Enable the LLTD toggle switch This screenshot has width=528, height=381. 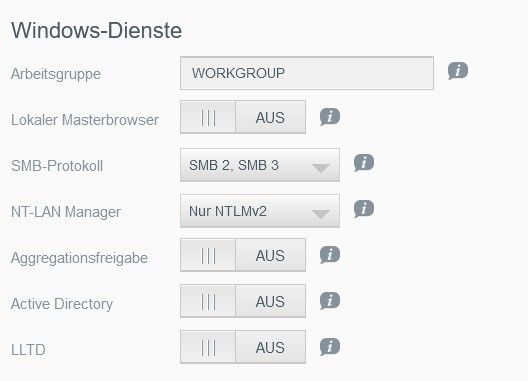coord(243,347)
